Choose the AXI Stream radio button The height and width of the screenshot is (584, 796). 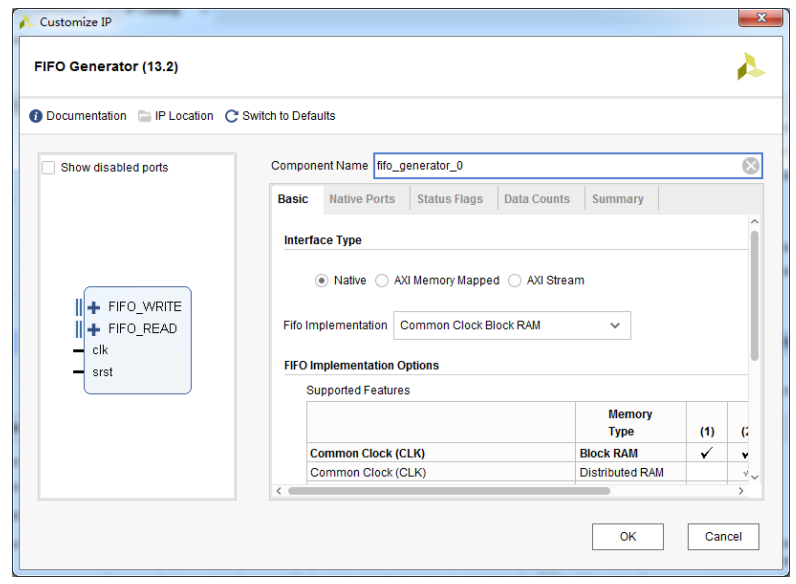515,280
